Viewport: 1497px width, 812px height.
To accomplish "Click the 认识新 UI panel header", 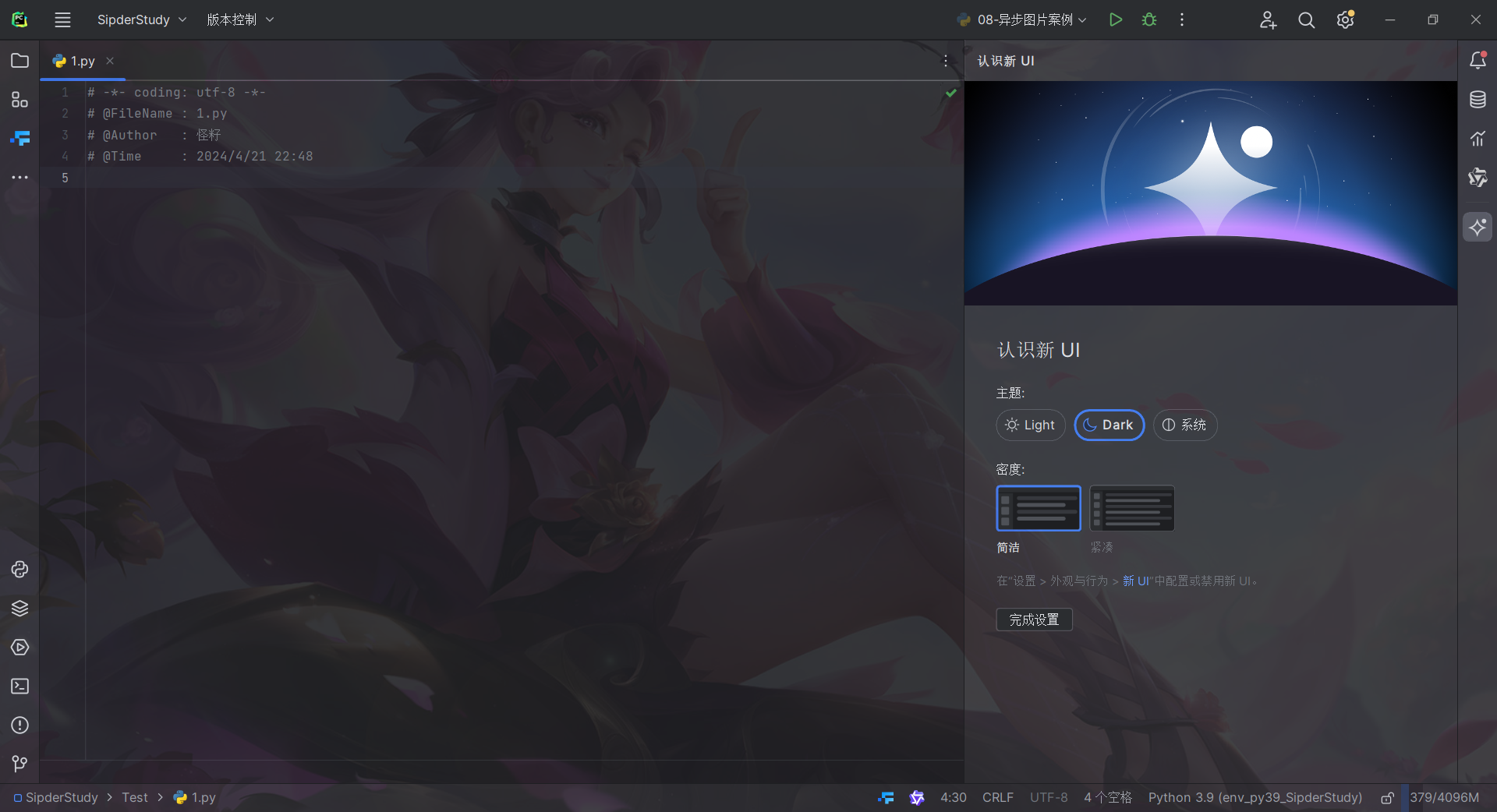I will pos(1006,61).
